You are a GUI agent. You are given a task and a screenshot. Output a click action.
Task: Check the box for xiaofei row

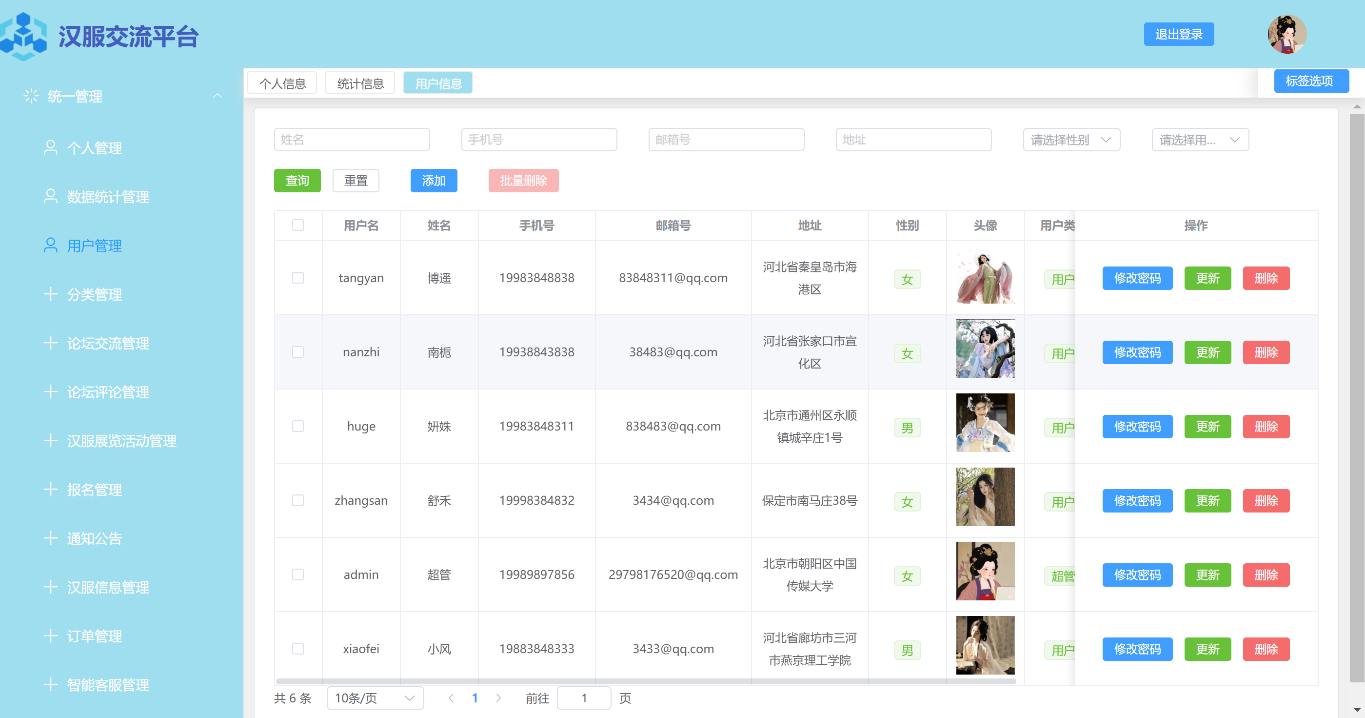(298, 648)
